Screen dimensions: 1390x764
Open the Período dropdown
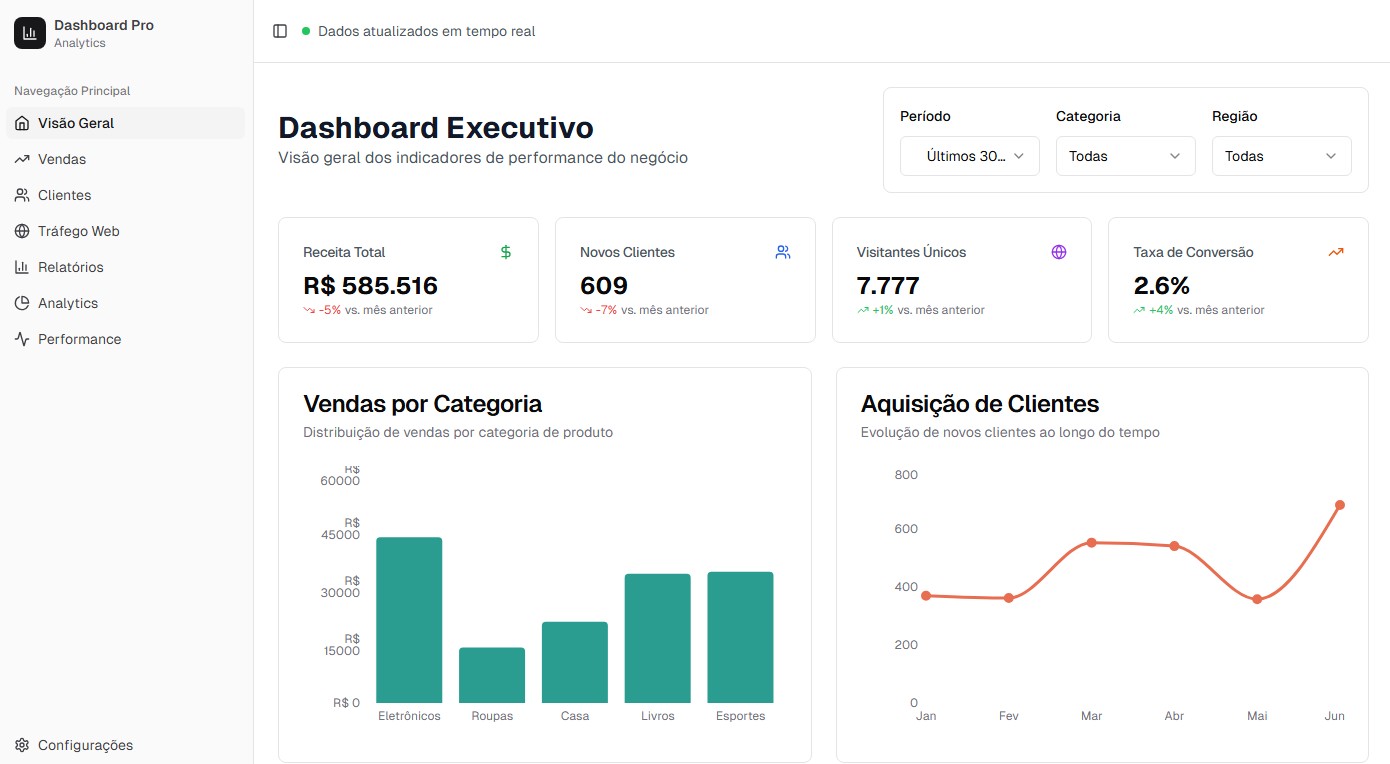tap(968, 156)
